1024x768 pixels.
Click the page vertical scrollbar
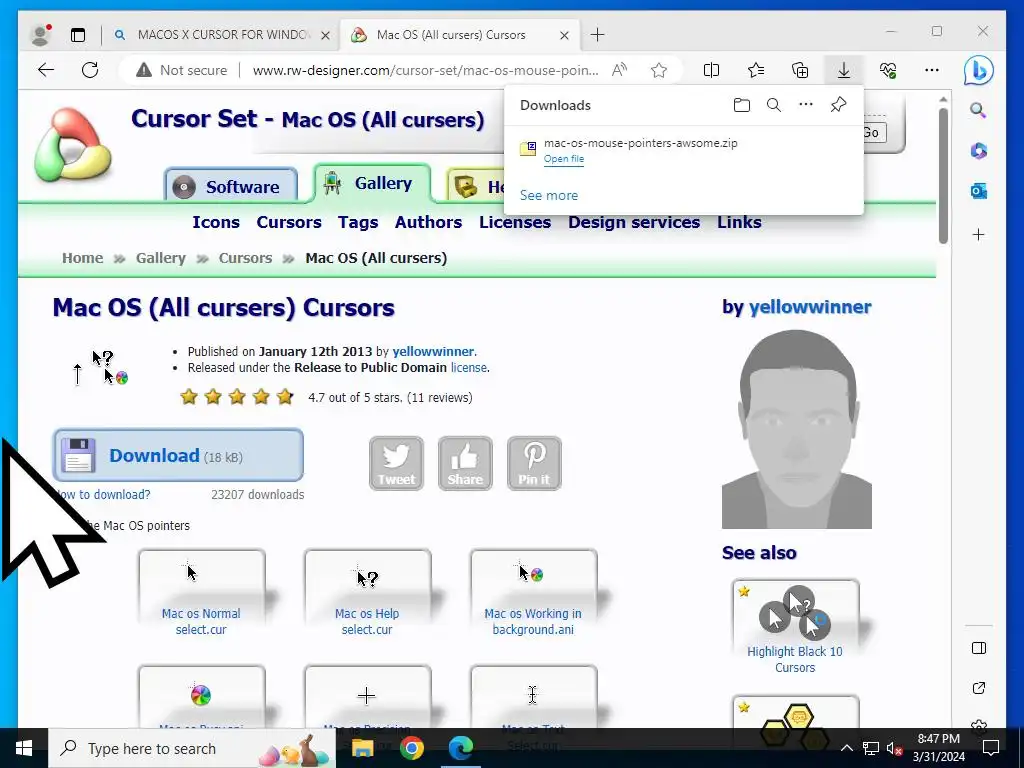coord(943,176)
